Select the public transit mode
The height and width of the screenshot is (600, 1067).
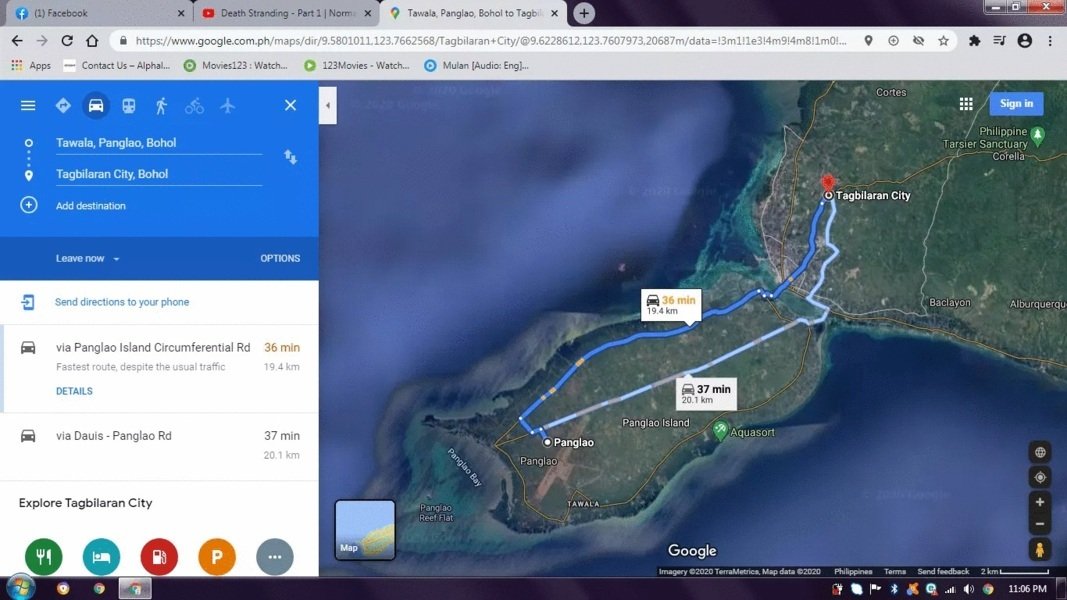coord(128,104)
